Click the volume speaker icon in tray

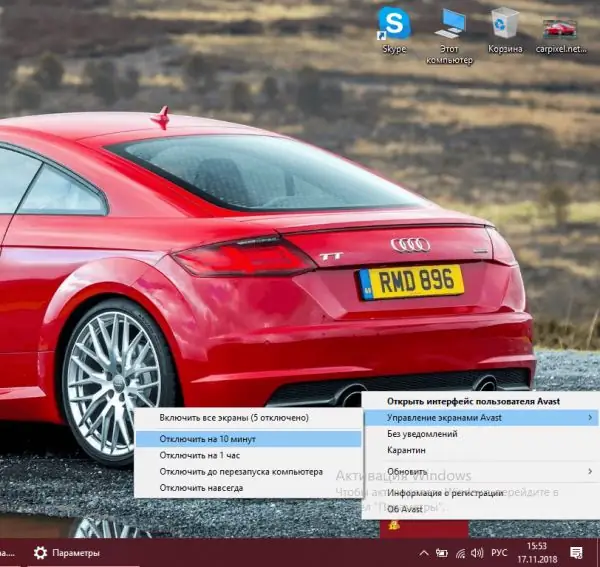(x=477, y=553)
